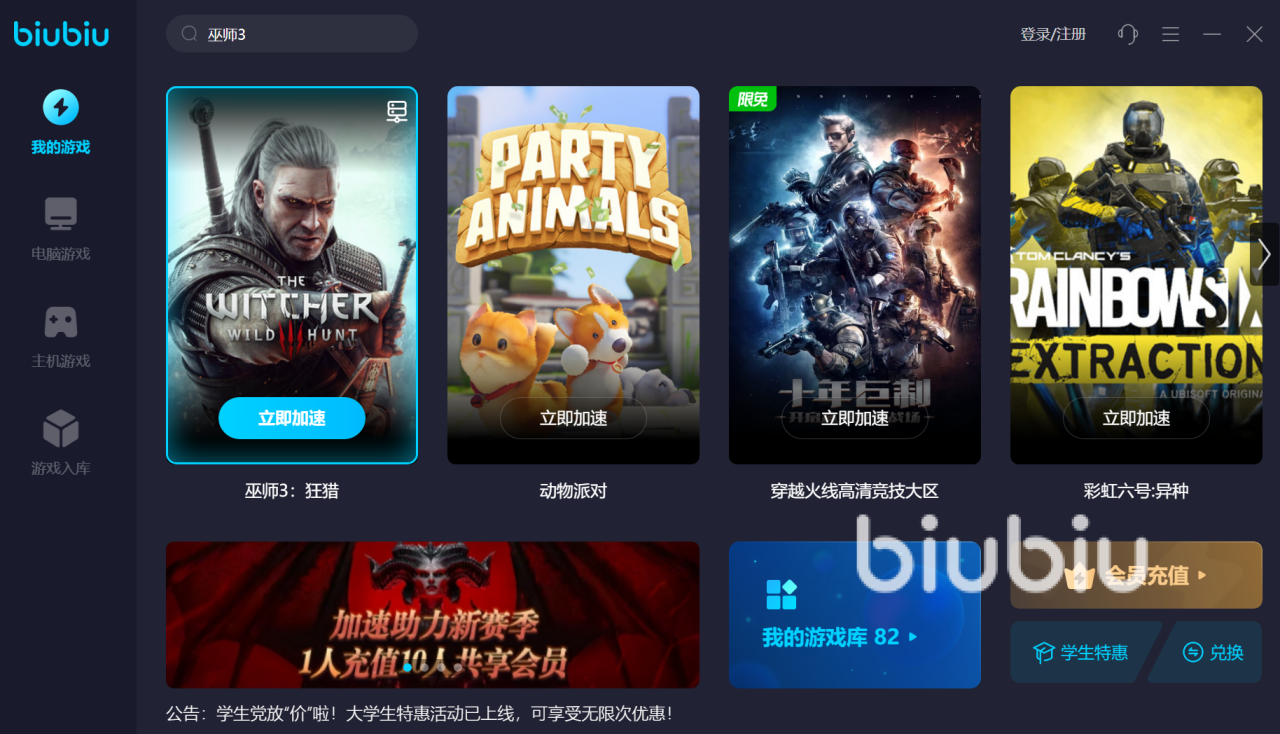Open 主机游戏 gamepad icon in sidebar
The width and height of the screenshot is (1280, 734).
(x=61, y=322)
